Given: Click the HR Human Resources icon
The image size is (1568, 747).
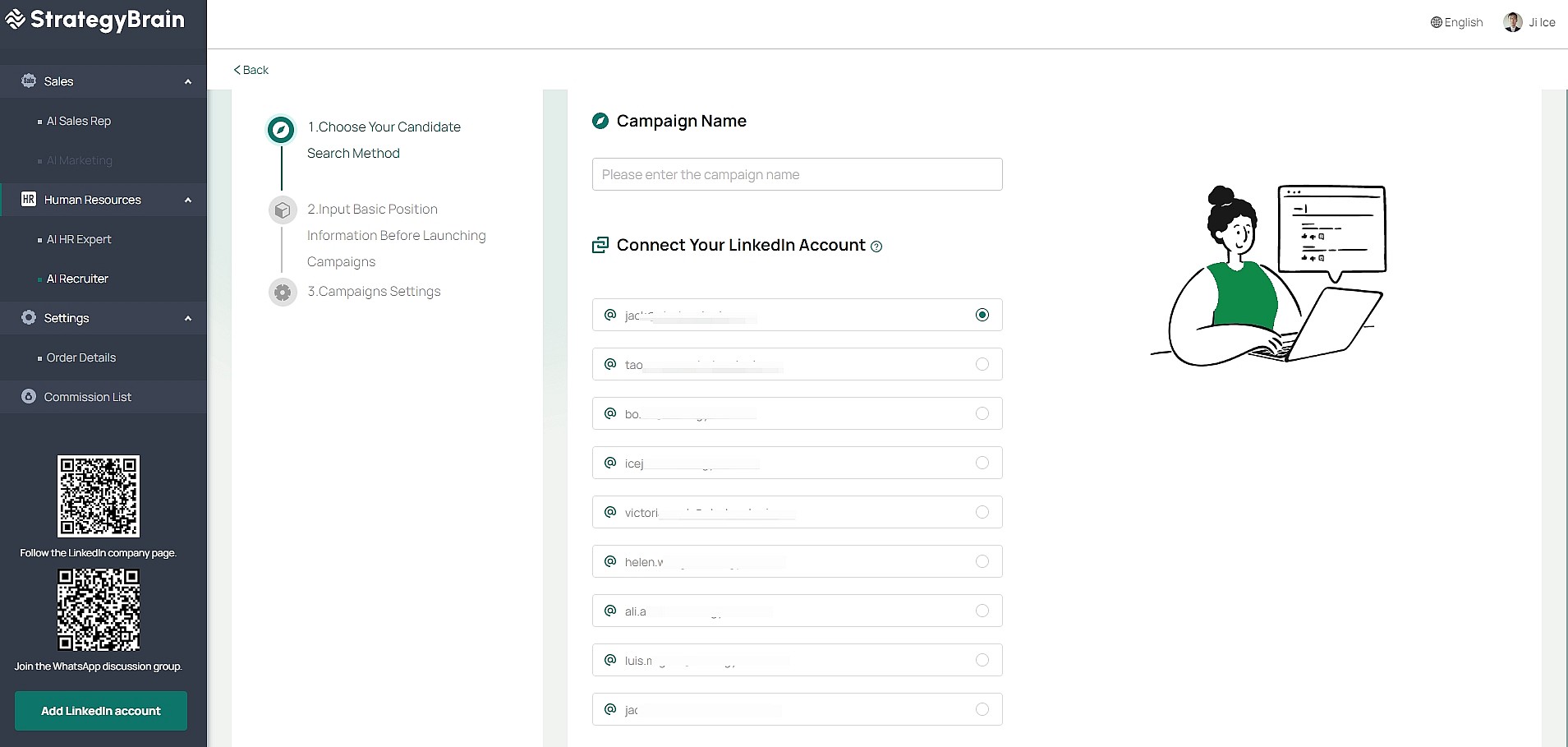Looking at the screenshot, I should coord(29,199).
